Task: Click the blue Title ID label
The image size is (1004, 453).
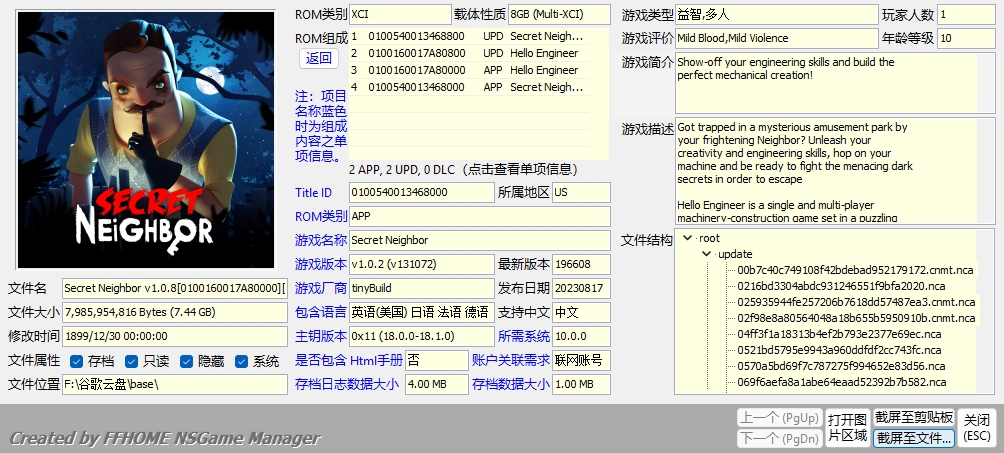Action: (313, 193)
